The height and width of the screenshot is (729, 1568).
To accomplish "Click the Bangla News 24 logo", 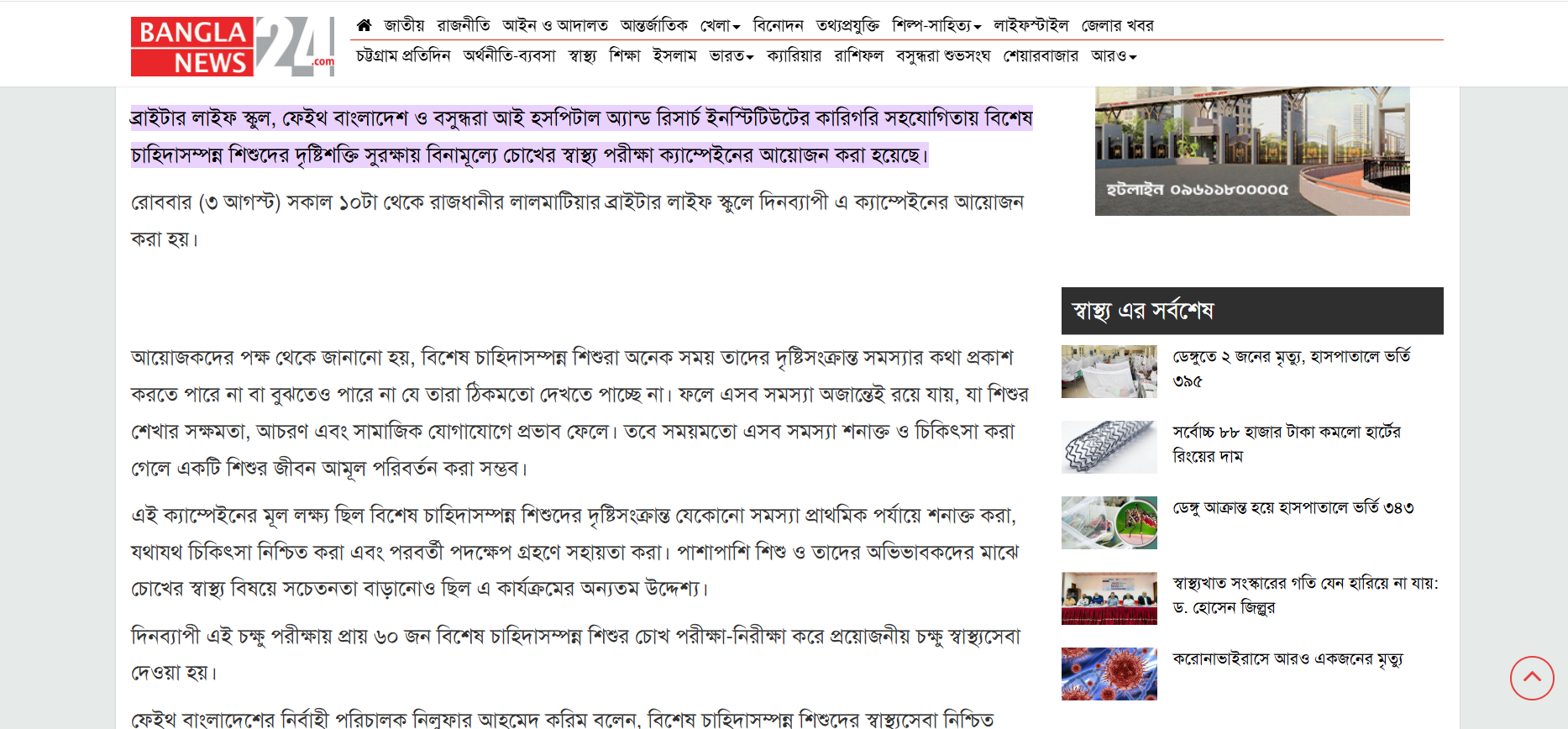I will point(232,47).
